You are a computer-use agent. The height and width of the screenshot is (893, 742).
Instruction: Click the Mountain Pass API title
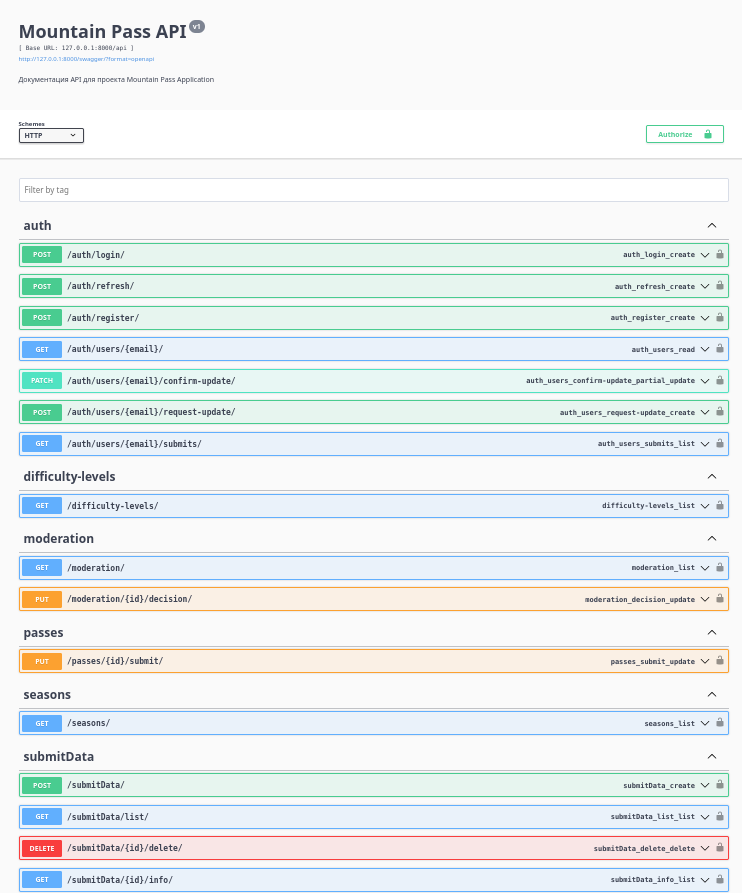(103, 31)
